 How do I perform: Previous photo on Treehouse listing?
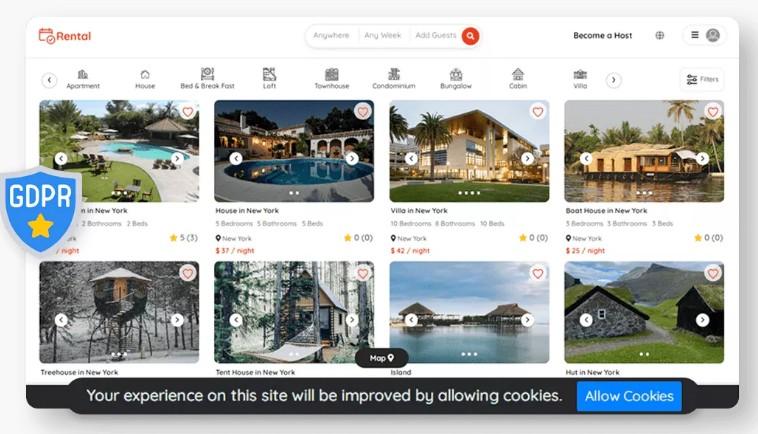61,319
